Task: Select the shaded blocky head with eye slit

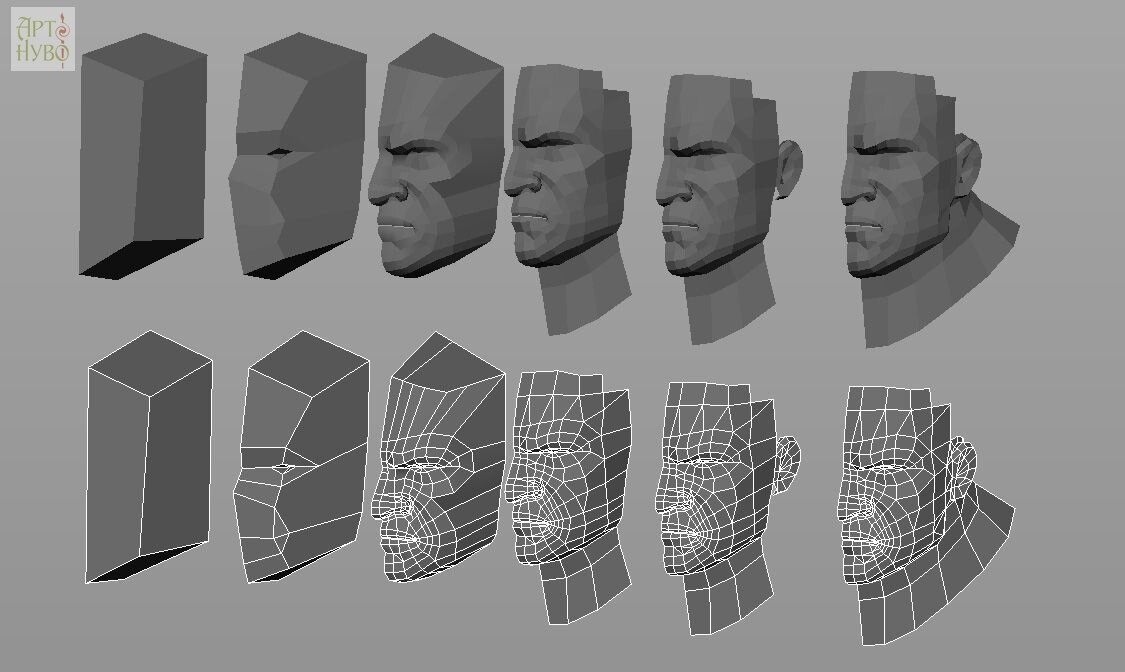Action: coord(298,156)
